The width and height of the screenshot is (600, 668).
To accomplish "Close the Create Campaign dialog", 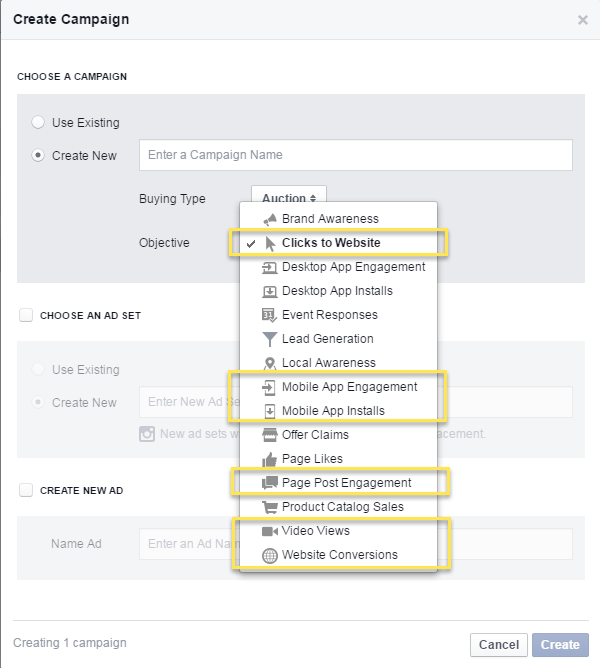I will [x=583, y=20].
